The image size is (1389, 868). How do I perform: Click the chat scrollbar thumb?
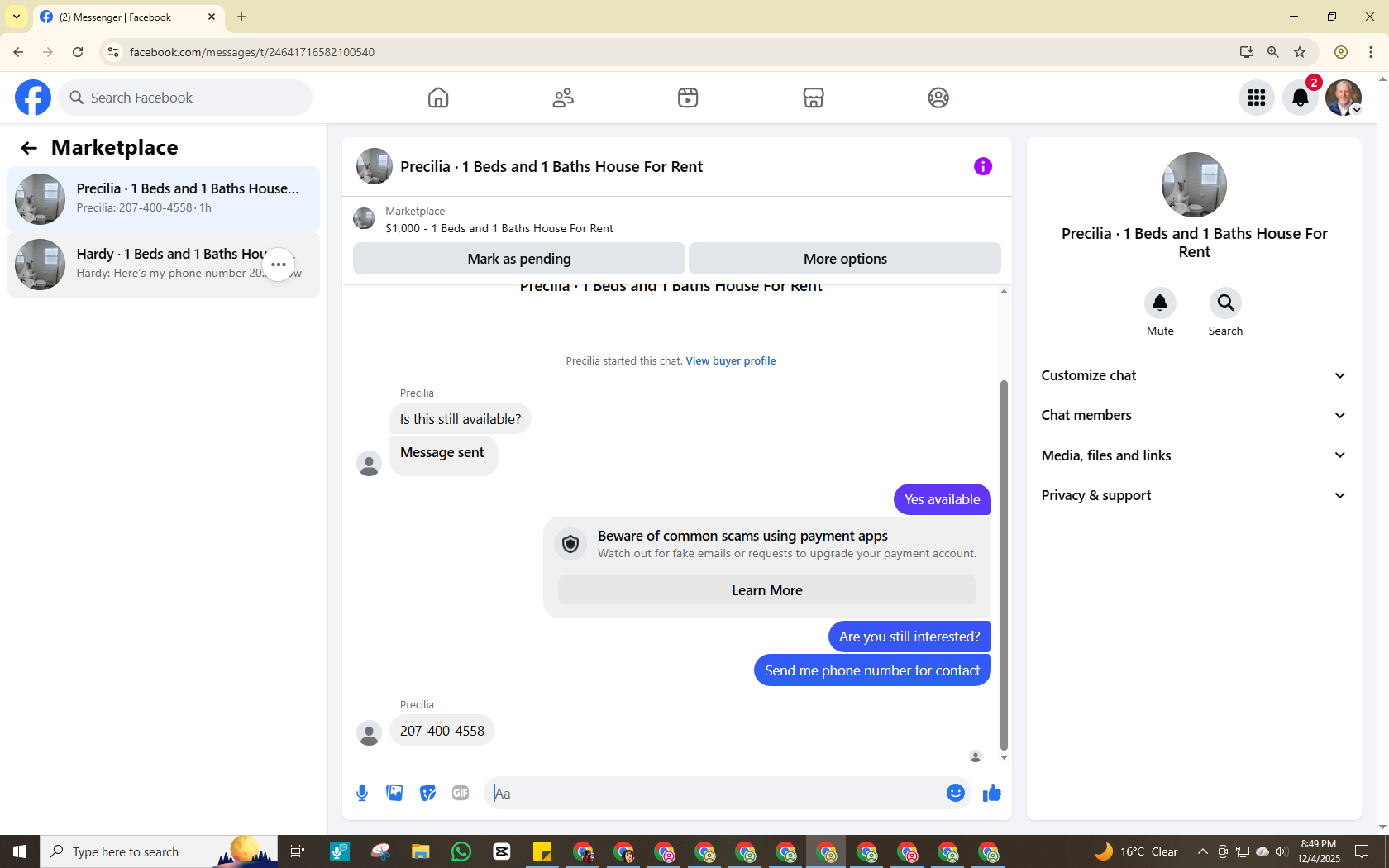pyautogui.click(x=1004, y=565)
